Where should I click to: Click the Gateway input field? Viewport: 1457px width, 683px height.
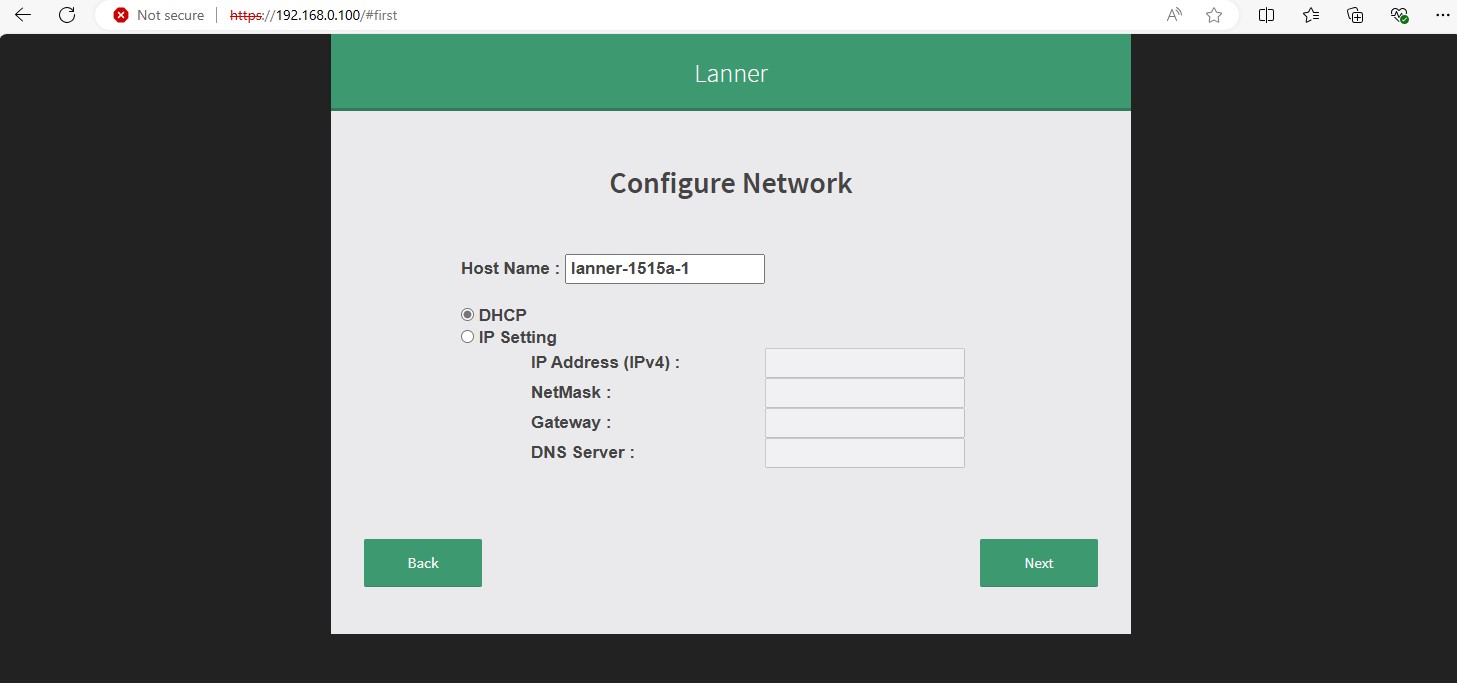tap(865, 423)
